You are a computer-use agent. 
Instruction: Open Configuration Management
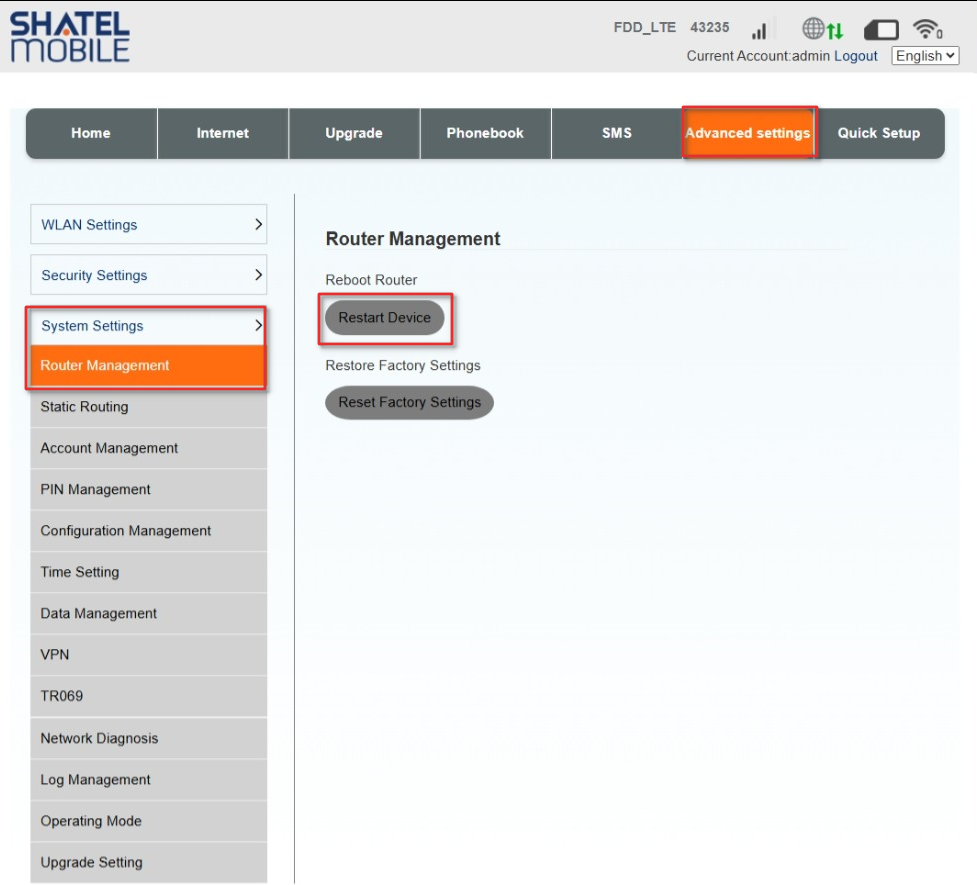pos(148,531)
